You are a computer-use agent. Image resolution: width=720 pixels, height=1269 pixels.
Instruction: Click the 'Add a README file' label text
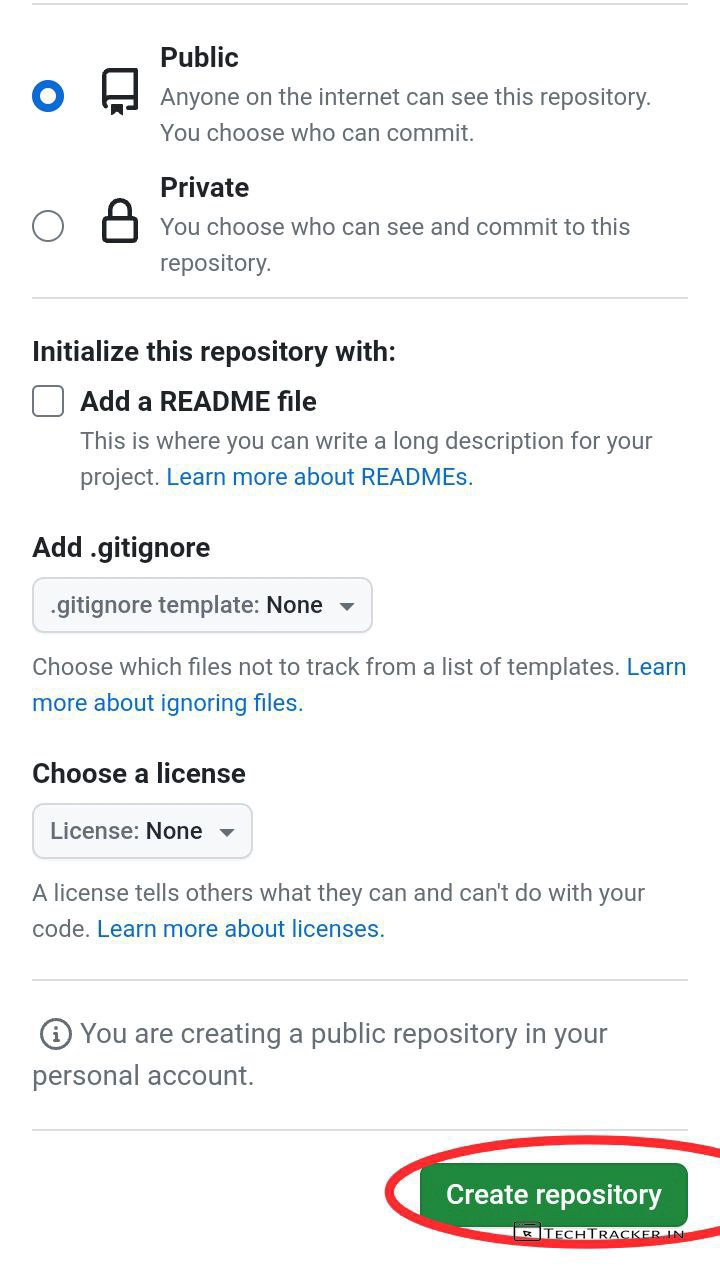(x=198, y=401)
